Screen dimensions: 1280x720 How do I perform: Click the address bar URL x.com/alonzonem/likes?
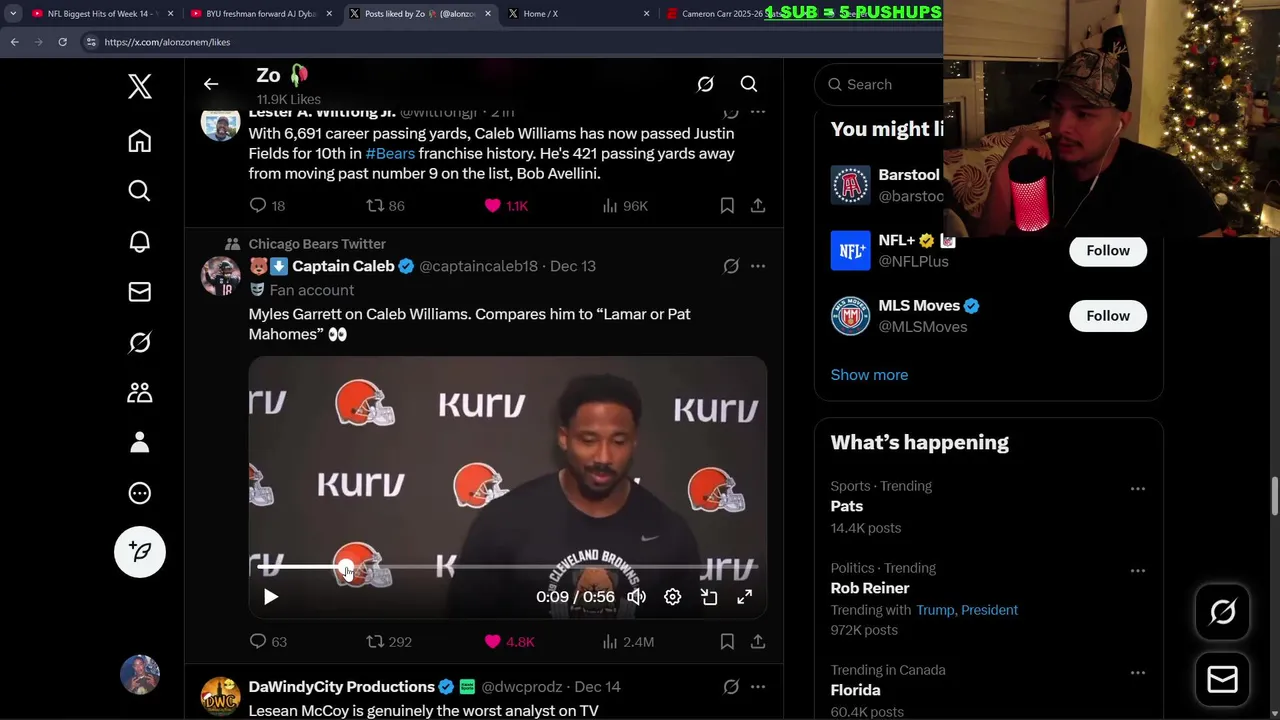coord(167,42)
